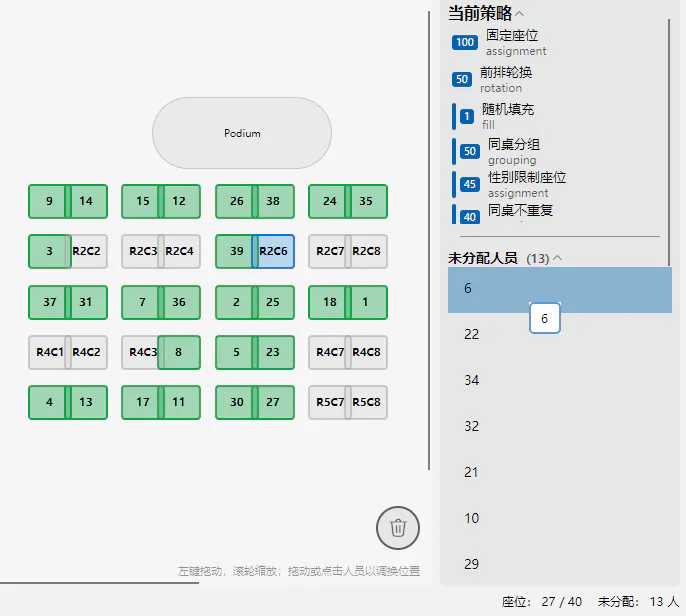Click seat occupied by person 11

tap(179, 402)
